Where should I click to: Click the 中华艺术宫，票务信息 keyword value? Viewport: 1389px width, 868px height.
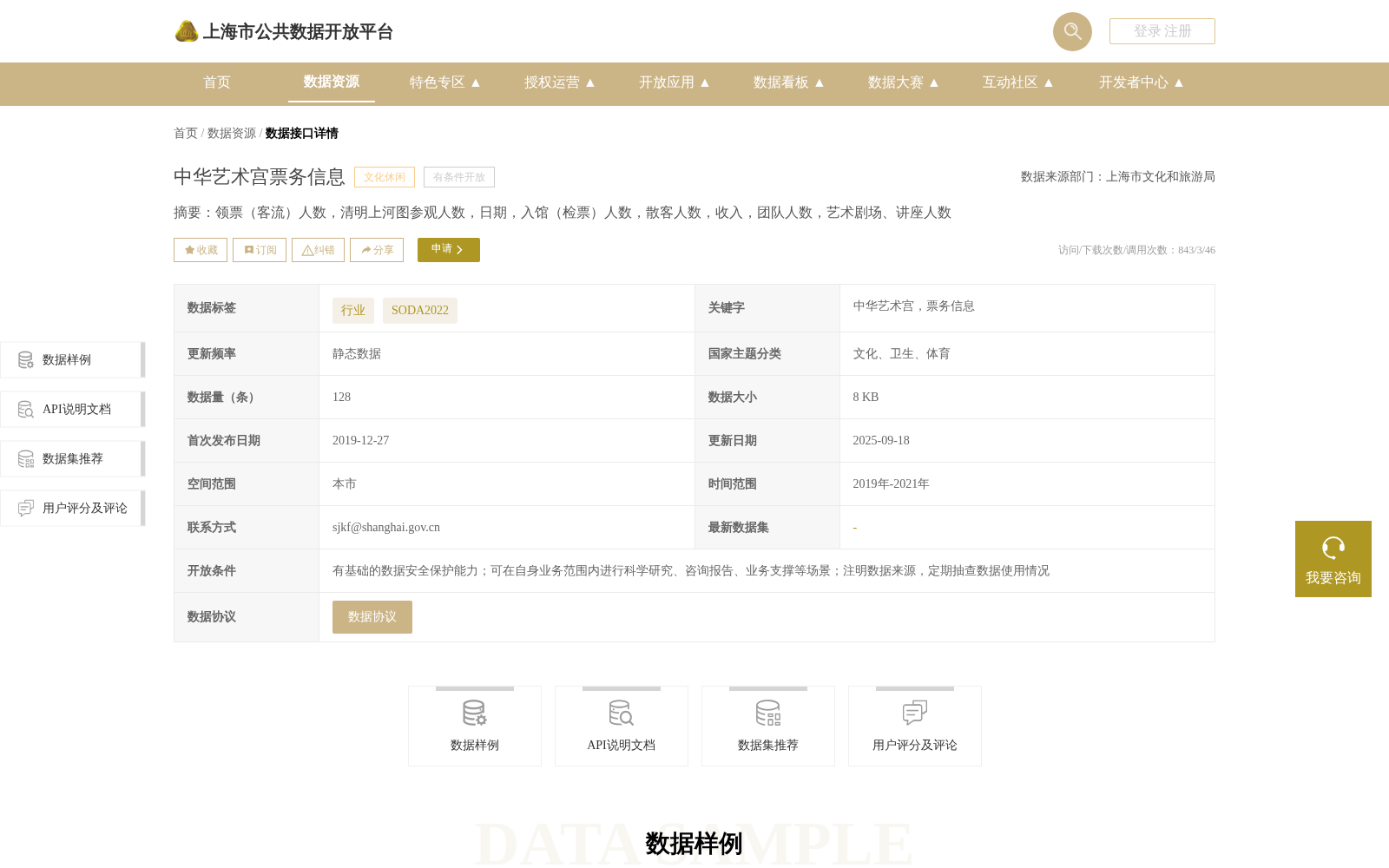click(x=913, y=306)
